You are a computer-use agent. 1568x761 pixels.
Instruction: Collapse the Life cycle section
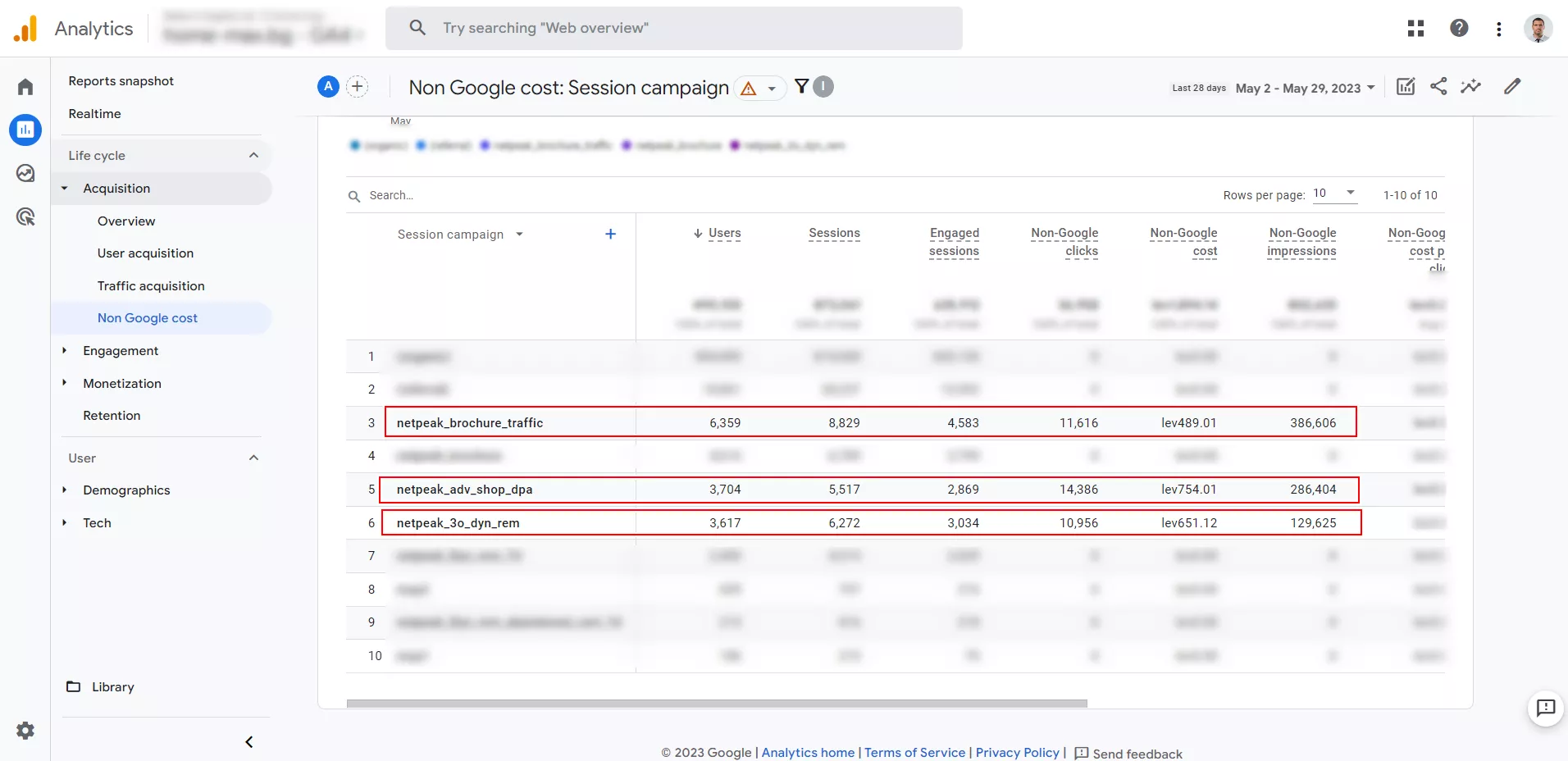pos(253,155)
